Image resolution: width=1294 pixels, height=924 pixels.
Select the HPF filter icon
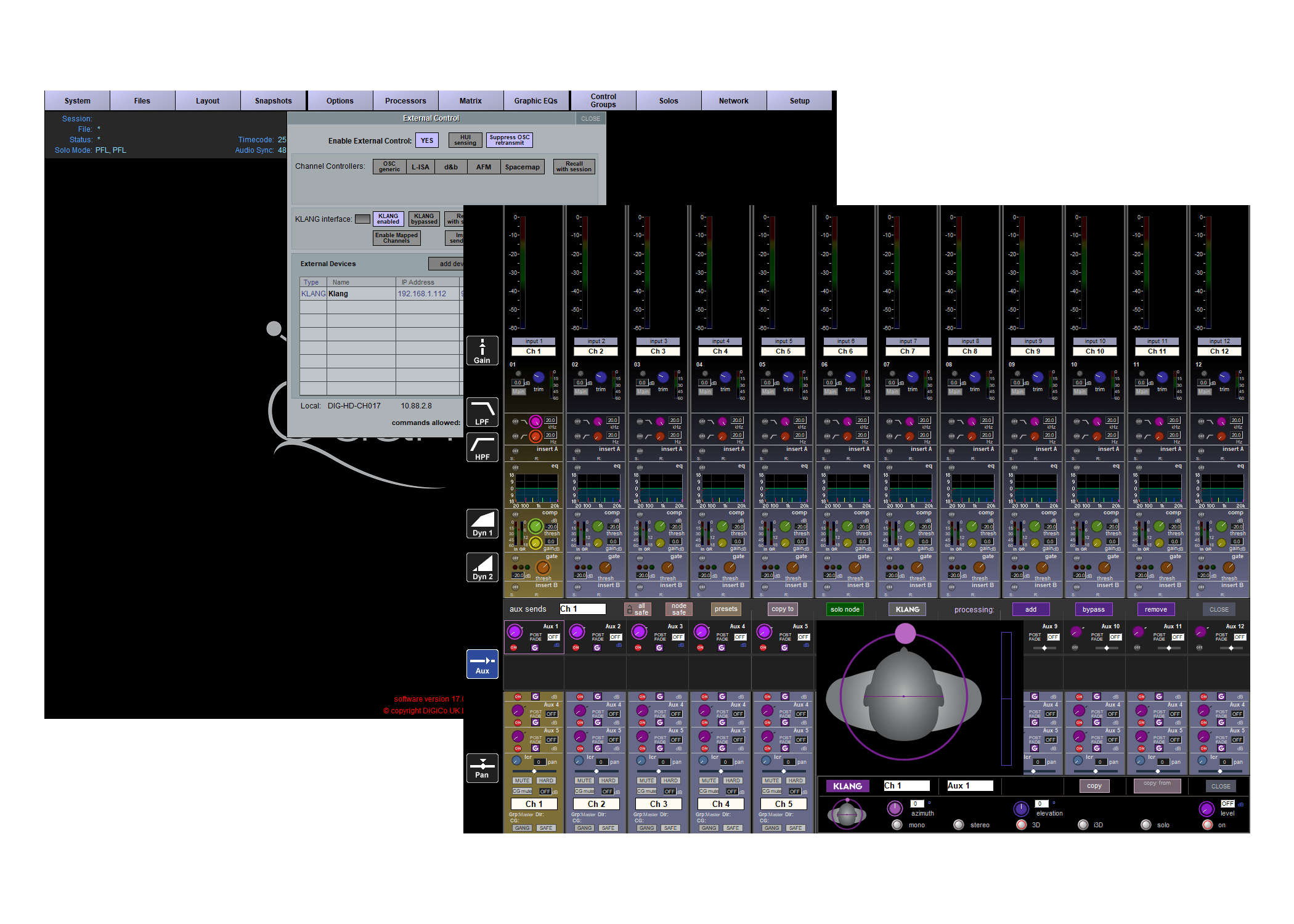[482, 448]
